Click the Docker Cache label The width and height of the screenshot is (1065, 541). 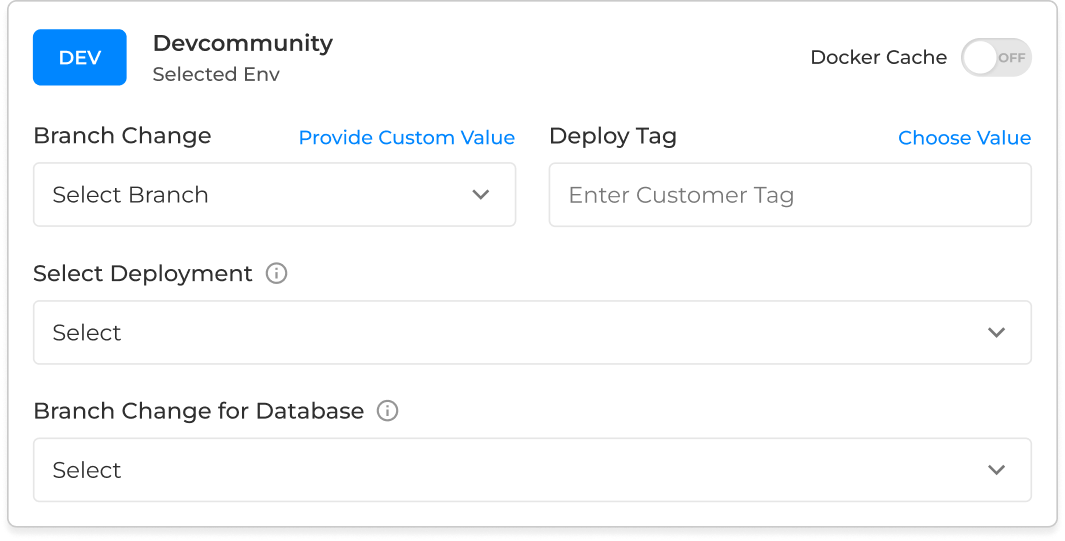point(878,58)
